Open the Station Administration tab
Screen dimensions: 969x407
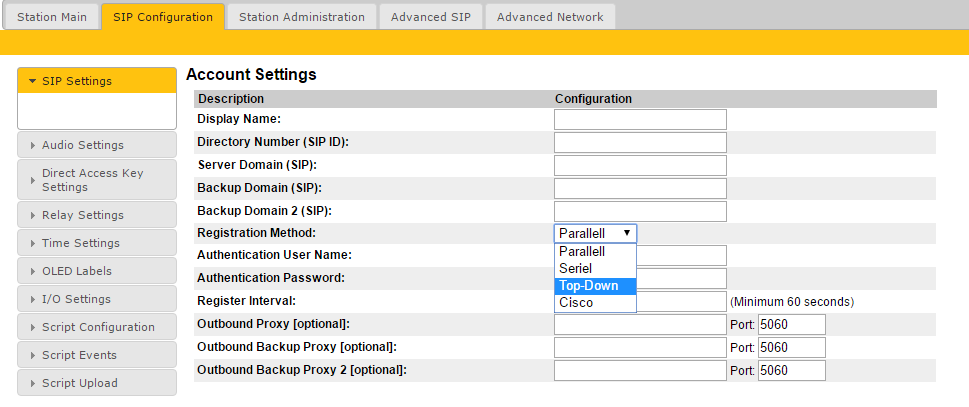pos(301,17)
